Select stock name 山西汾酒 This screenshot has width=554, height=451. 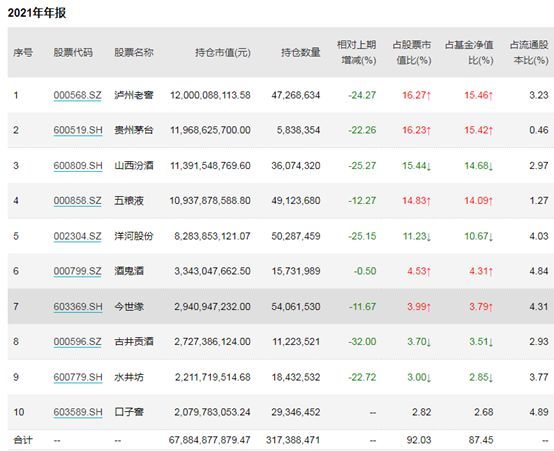click(134, 165)
